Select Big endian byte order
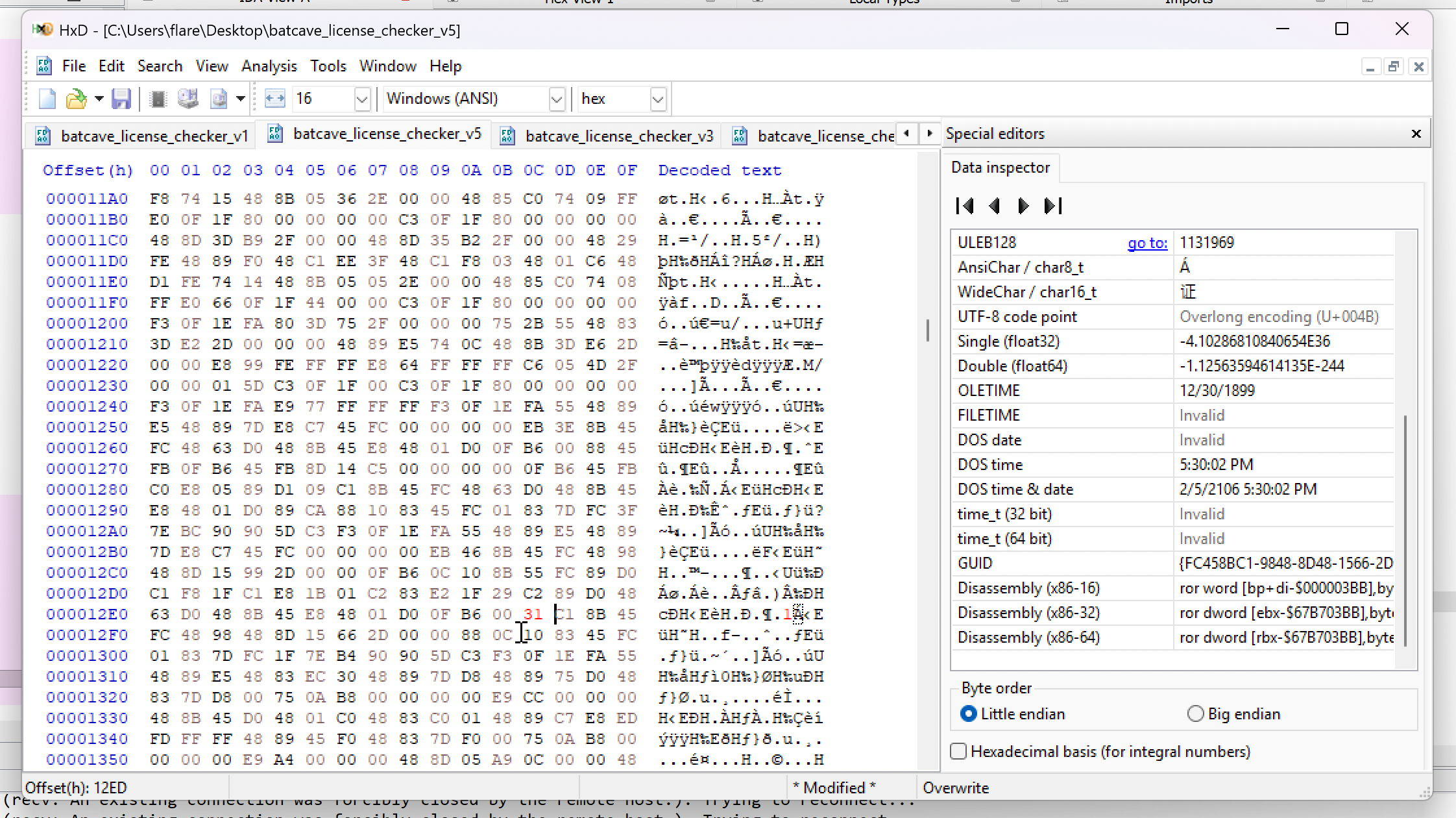Viewport: 1456px width, 818px height. click(x=1233, y=714)
